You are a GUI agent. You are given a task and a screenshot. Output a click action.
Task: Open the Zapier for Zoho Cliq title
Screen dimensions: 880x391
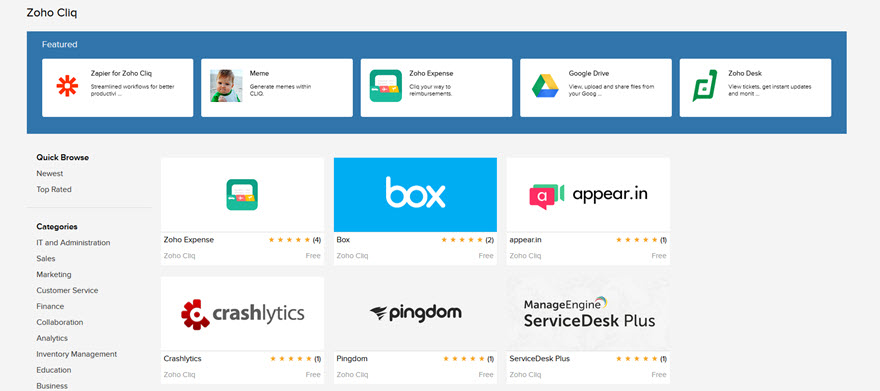[x=121, y=73]
